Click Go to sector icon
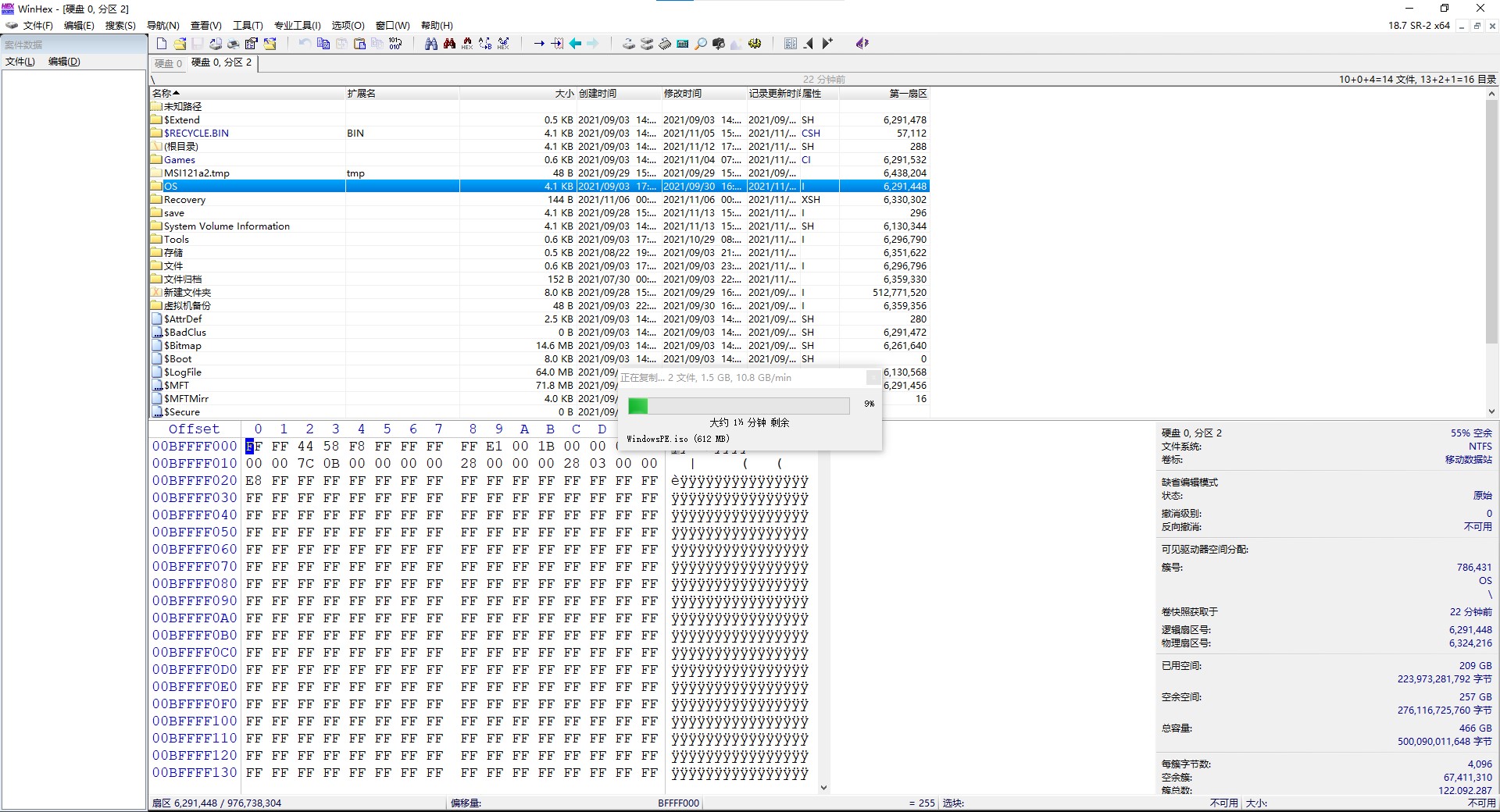This screenshot has height=812, width=1500. 557,44
